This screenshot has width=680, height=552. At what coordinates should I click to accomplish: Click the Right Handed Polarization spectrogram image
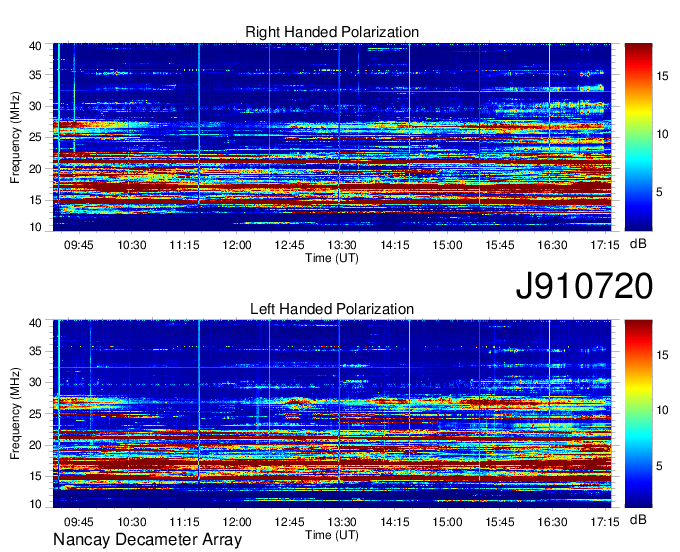tap(332, 137)
